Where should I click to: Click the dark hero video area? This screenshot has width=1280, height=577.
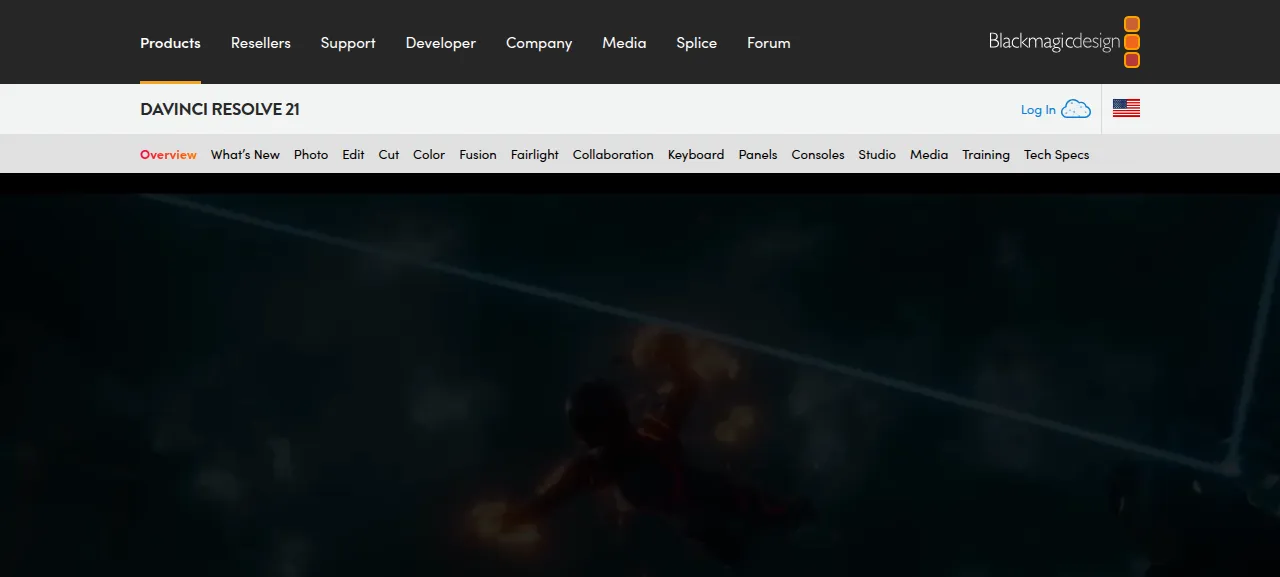pos(640,375)
